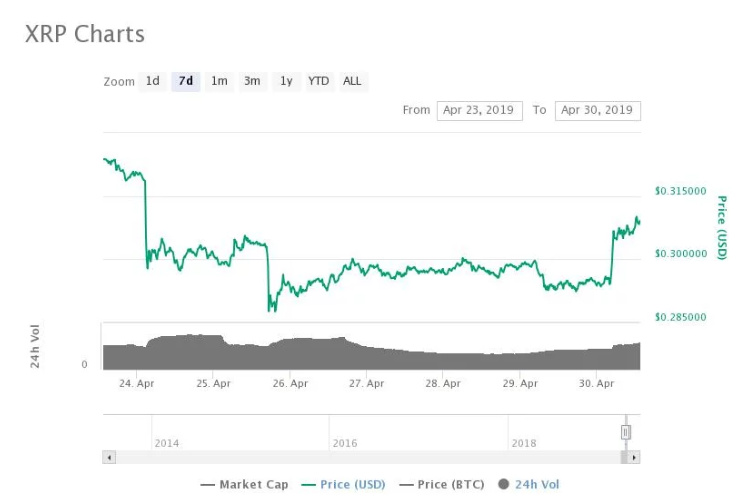Choose the YTD zoom option
Image resolution: width=733 pixels, height=499 pixels.
tap(319, 81)
